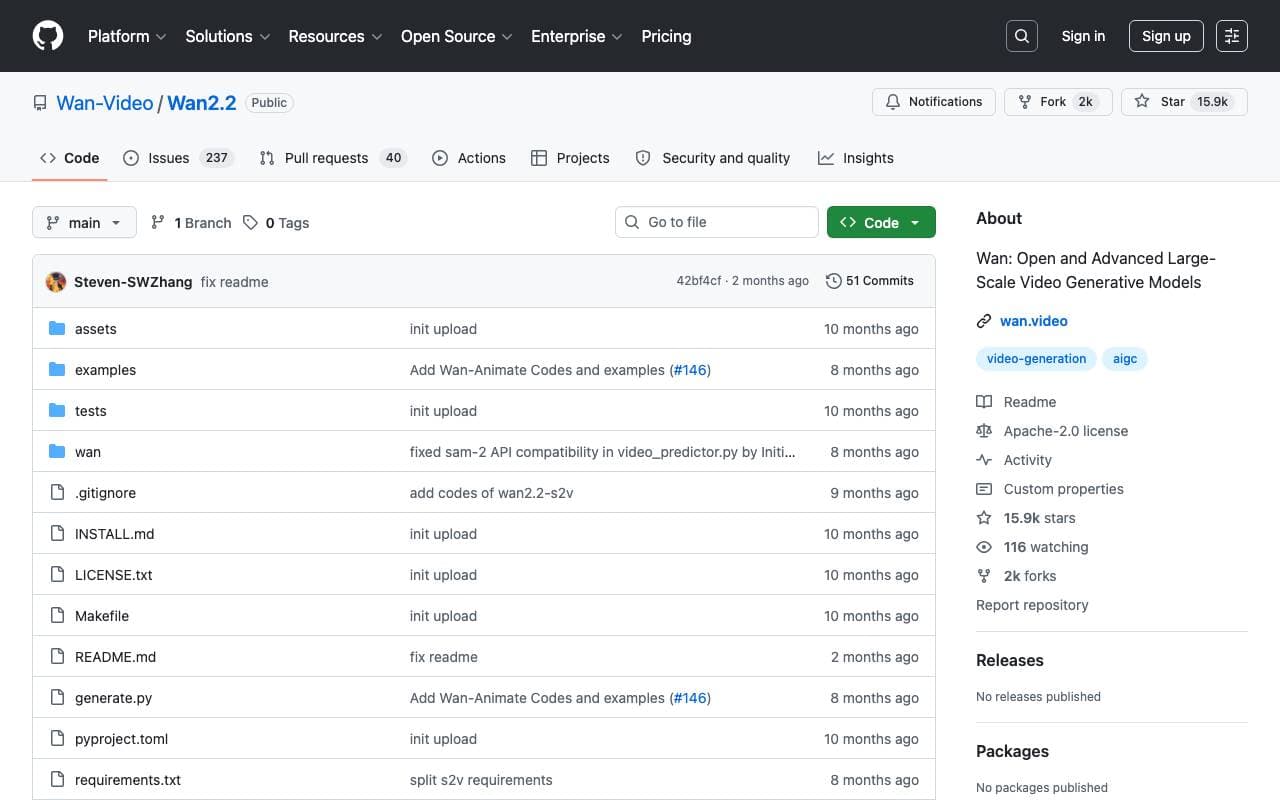This screenshot has width=1280, height=800.
Task: Click the repository icon beside Wan-Video
Action: [40, 103]
